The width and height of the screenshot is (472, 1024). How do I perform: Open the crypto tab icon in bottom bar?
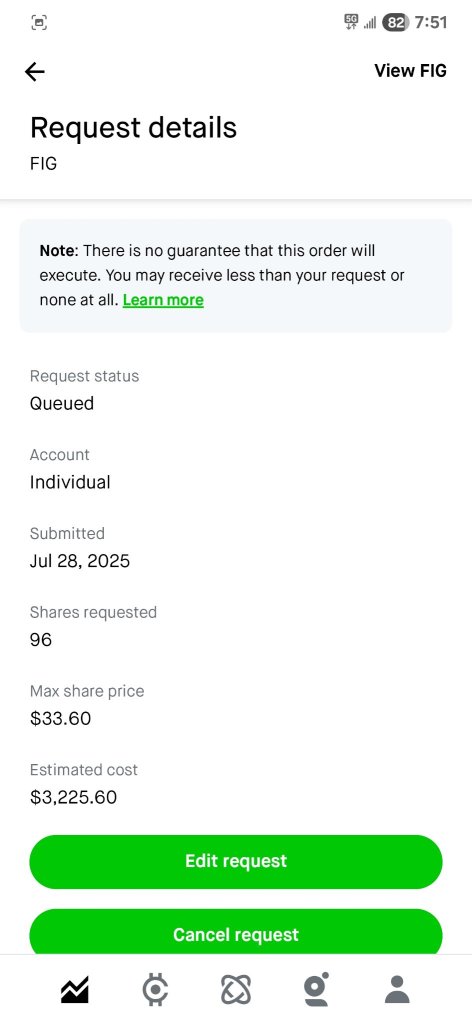coord(155,990)
